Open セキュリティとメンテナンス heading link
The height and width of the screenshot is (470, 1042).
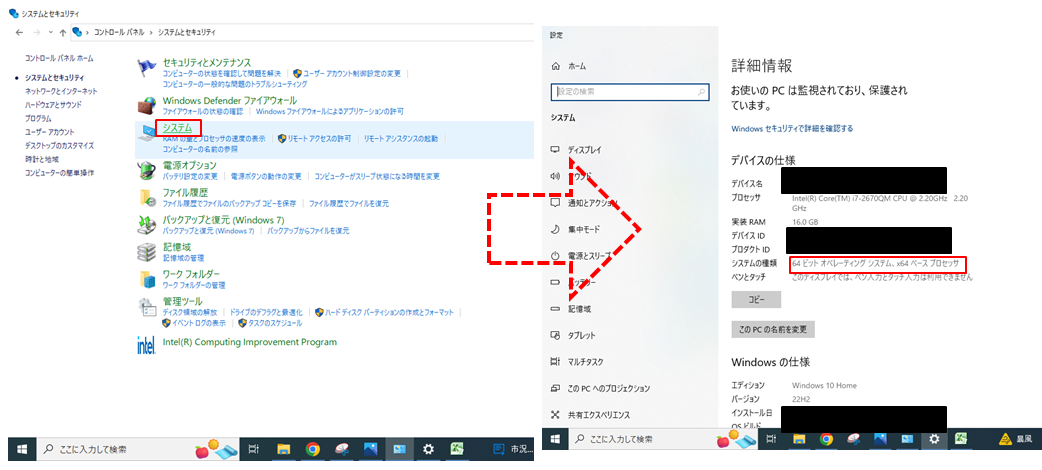(x=207, y=62)
